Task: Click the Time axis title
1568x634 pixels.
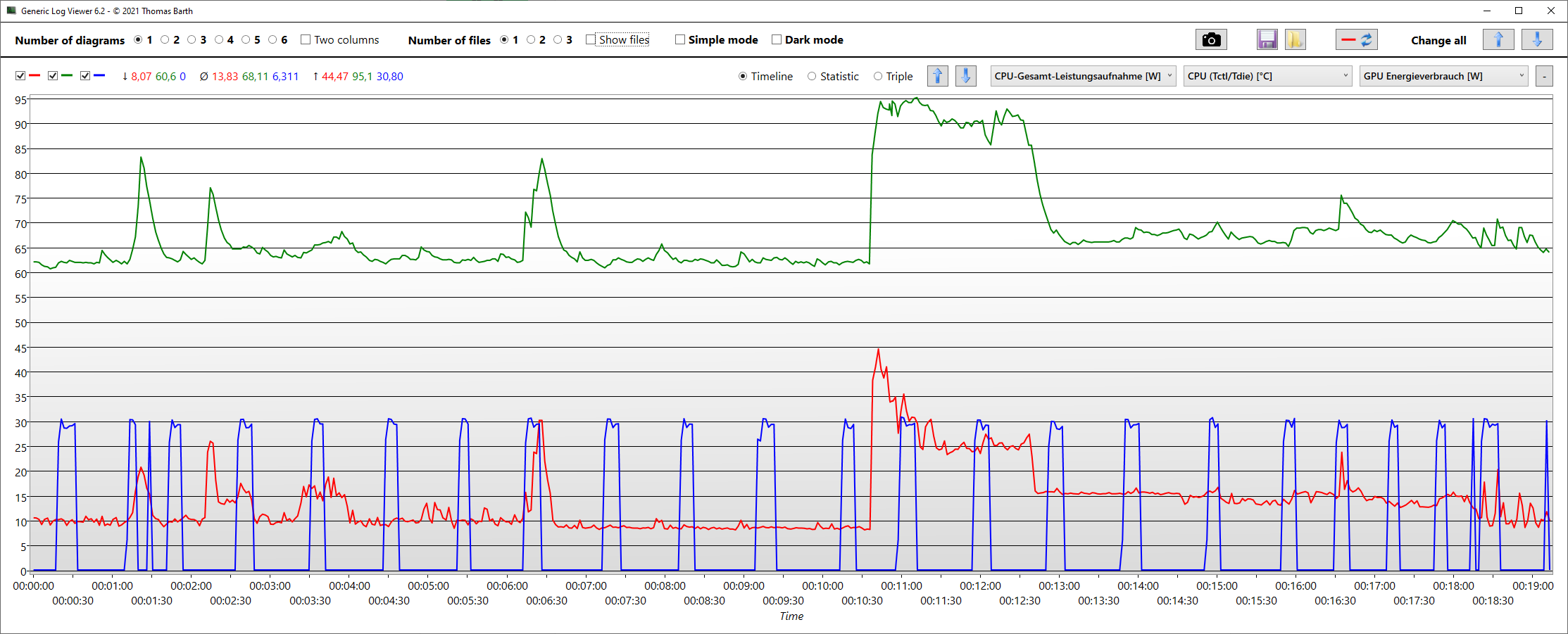Action: pyautogui.click(x=791, y=616)
